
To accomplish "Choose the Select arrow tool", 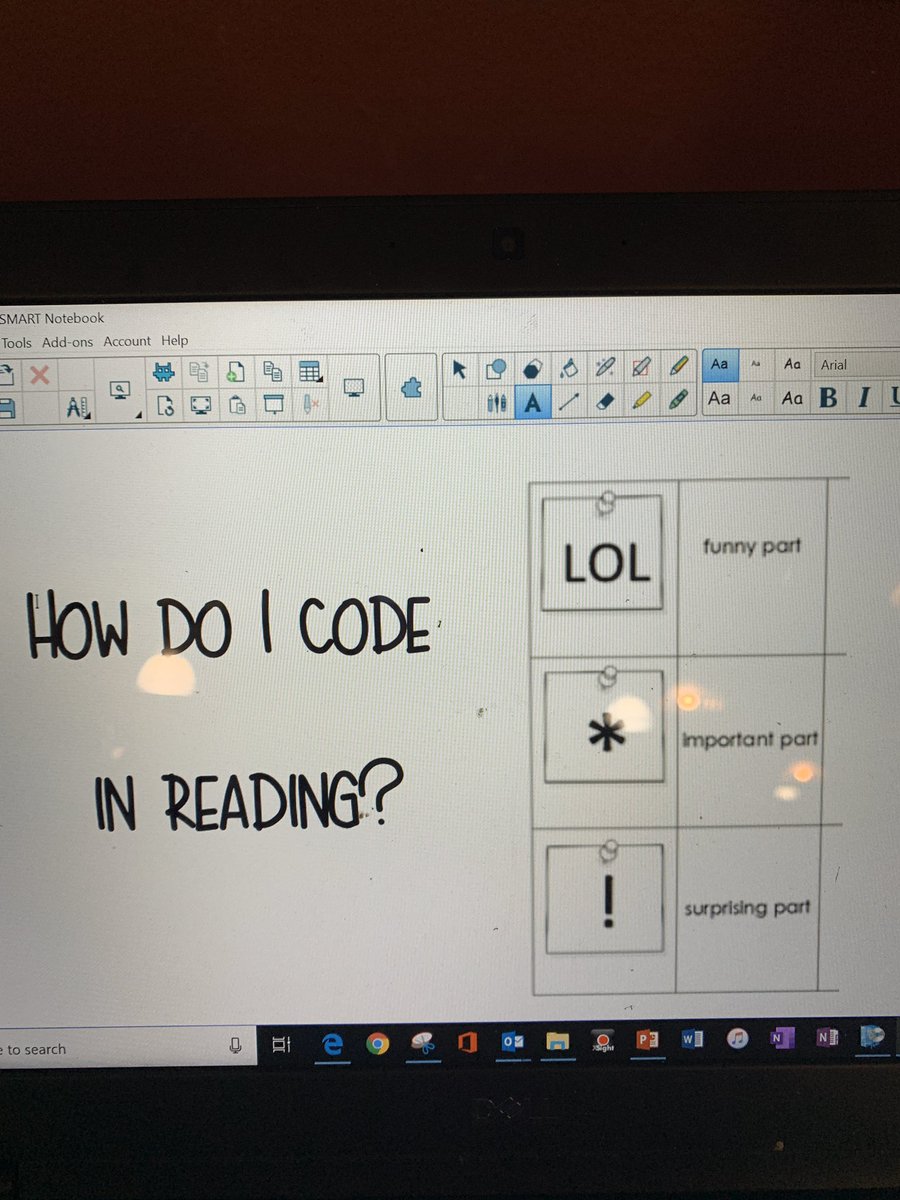I will coord(460,369).
